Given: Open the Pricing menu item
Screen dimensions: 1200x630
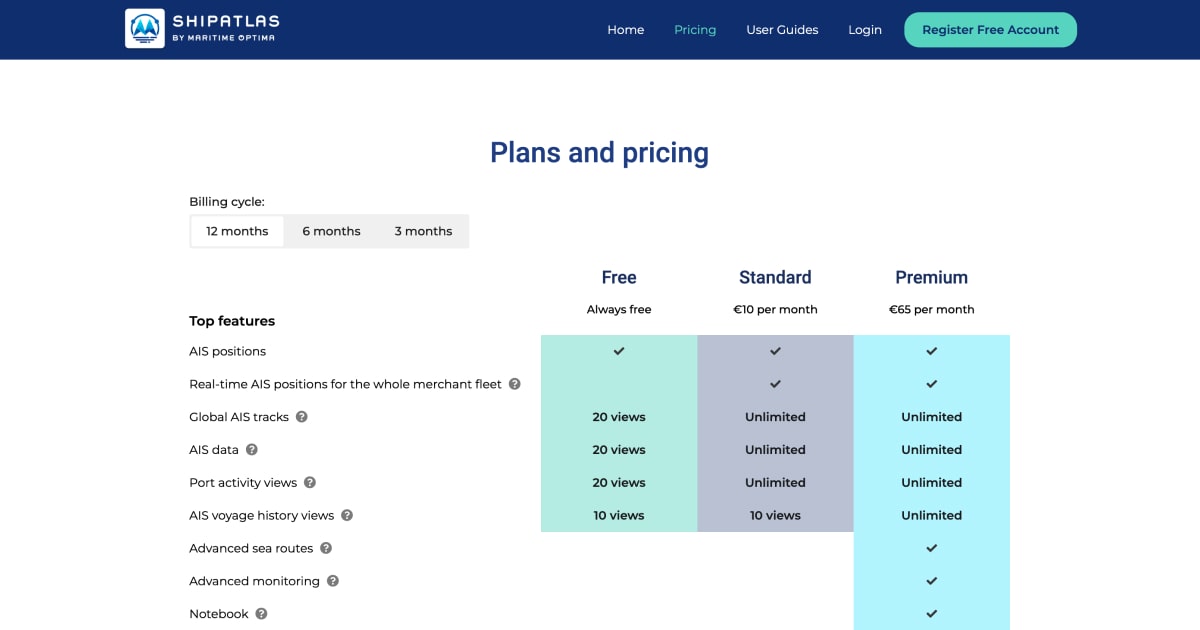Looking at the screenshot, I should (x=695, y=29).
